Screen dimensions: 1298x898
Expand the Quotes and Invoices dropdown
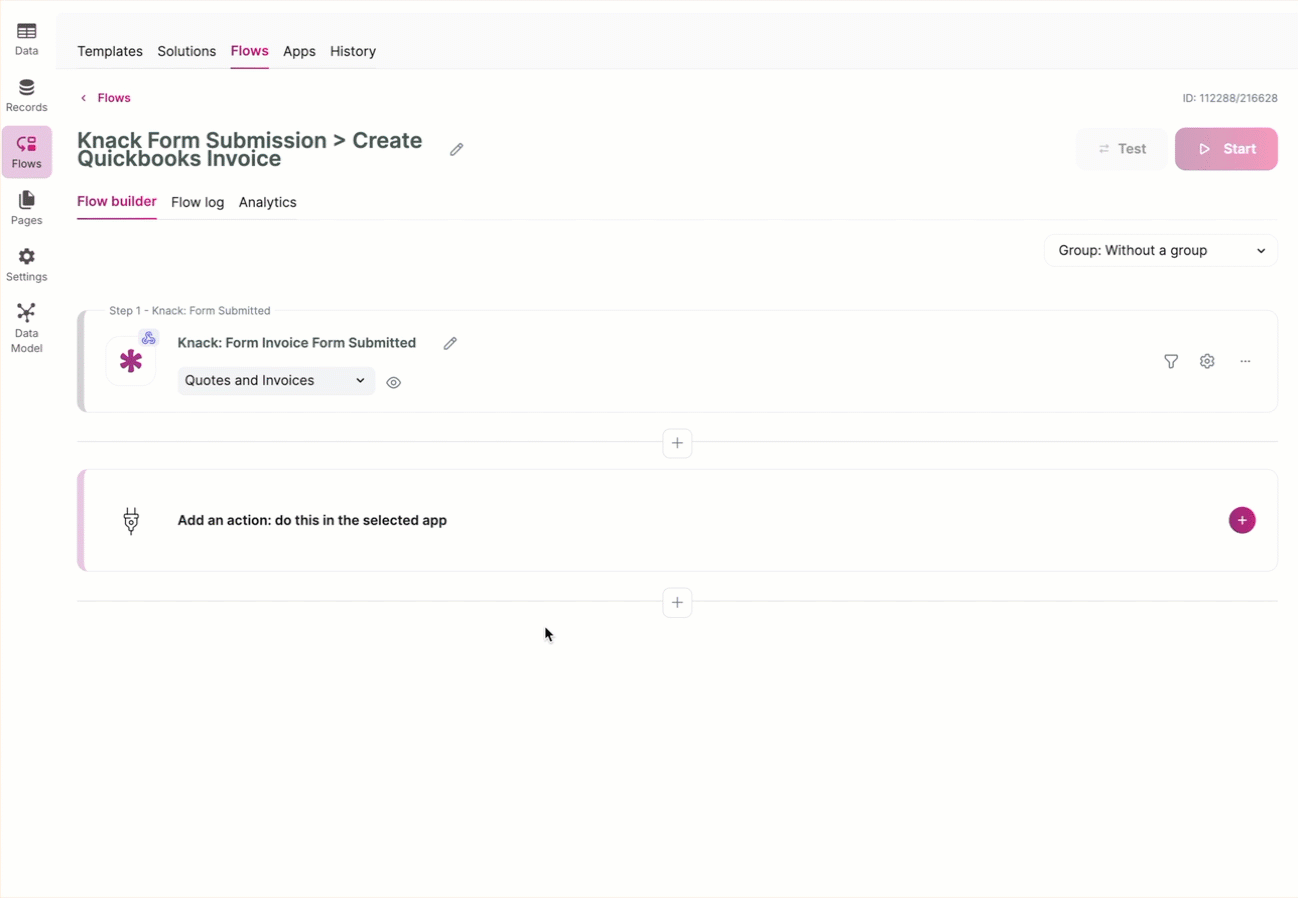coord(276,380)
